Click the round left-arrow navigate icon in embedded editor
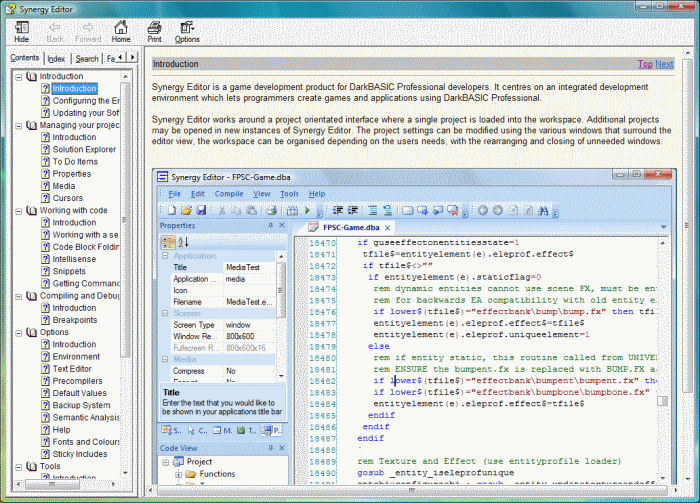 click(x=483, y=210)
